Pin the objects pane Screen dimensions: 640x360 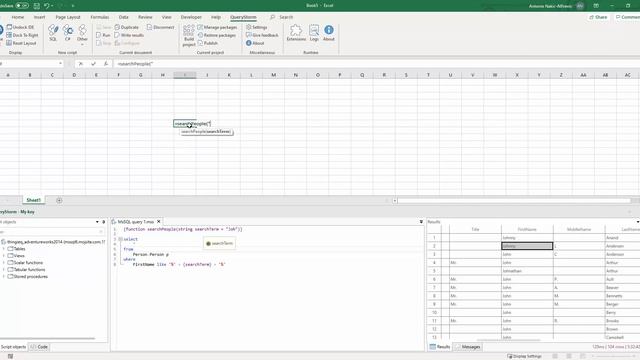(x=103, y=222)
